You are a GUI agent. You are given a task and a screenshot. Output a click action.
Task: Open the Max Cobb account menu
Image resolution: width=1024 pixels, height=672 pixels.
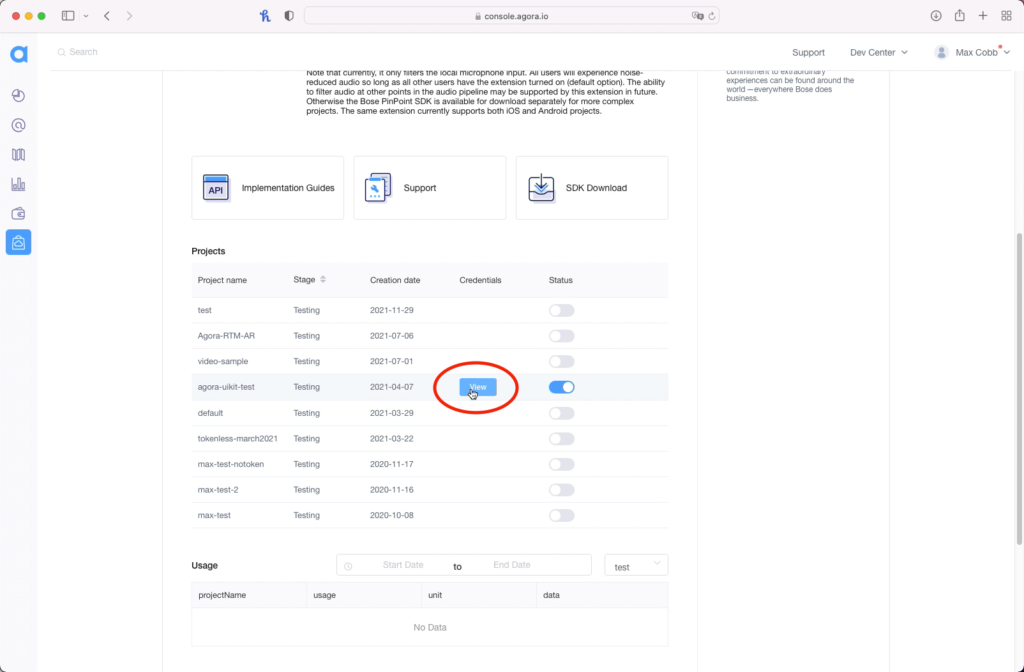tap(972, 52)
